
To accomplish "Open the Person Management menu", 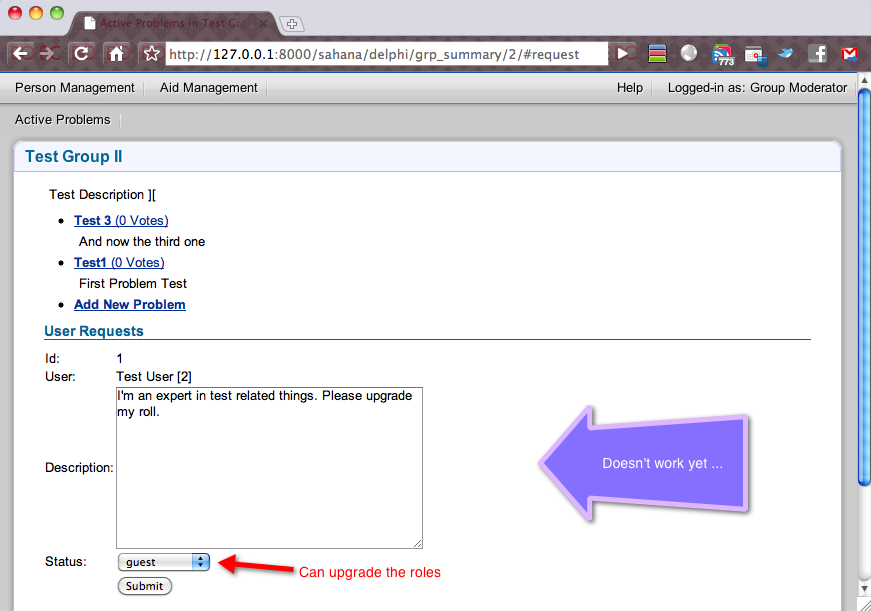I will pyautogui.click(x=75, y=88).
